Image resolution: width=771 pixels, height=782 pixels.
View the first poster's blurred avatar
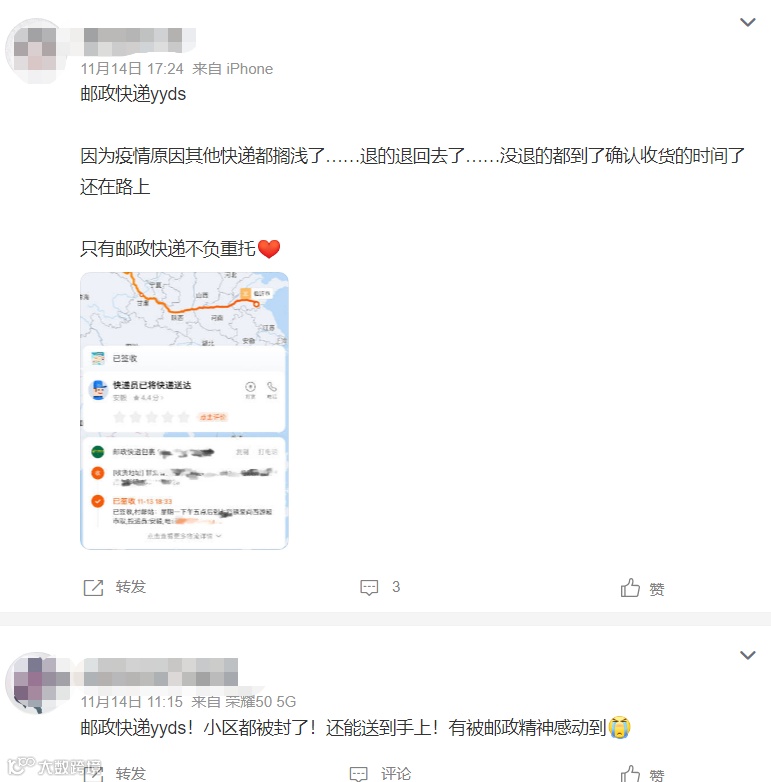coord(35,51)
